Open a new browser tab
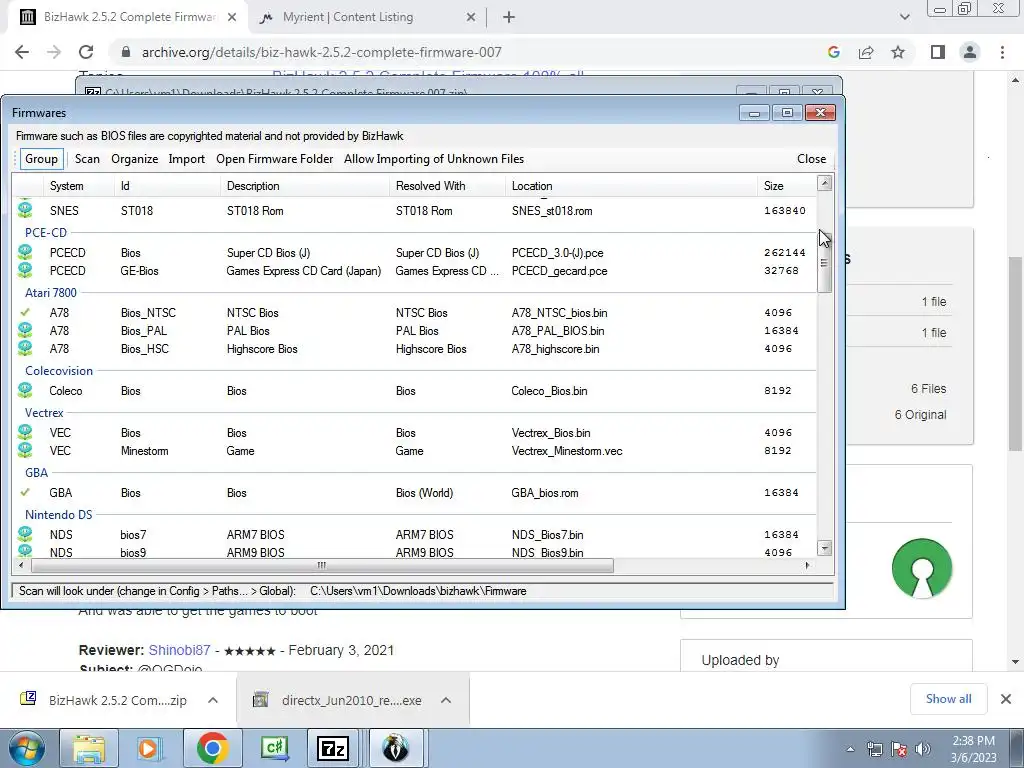The height and width of the screenshot is (768, 1024). coord(509,18)
